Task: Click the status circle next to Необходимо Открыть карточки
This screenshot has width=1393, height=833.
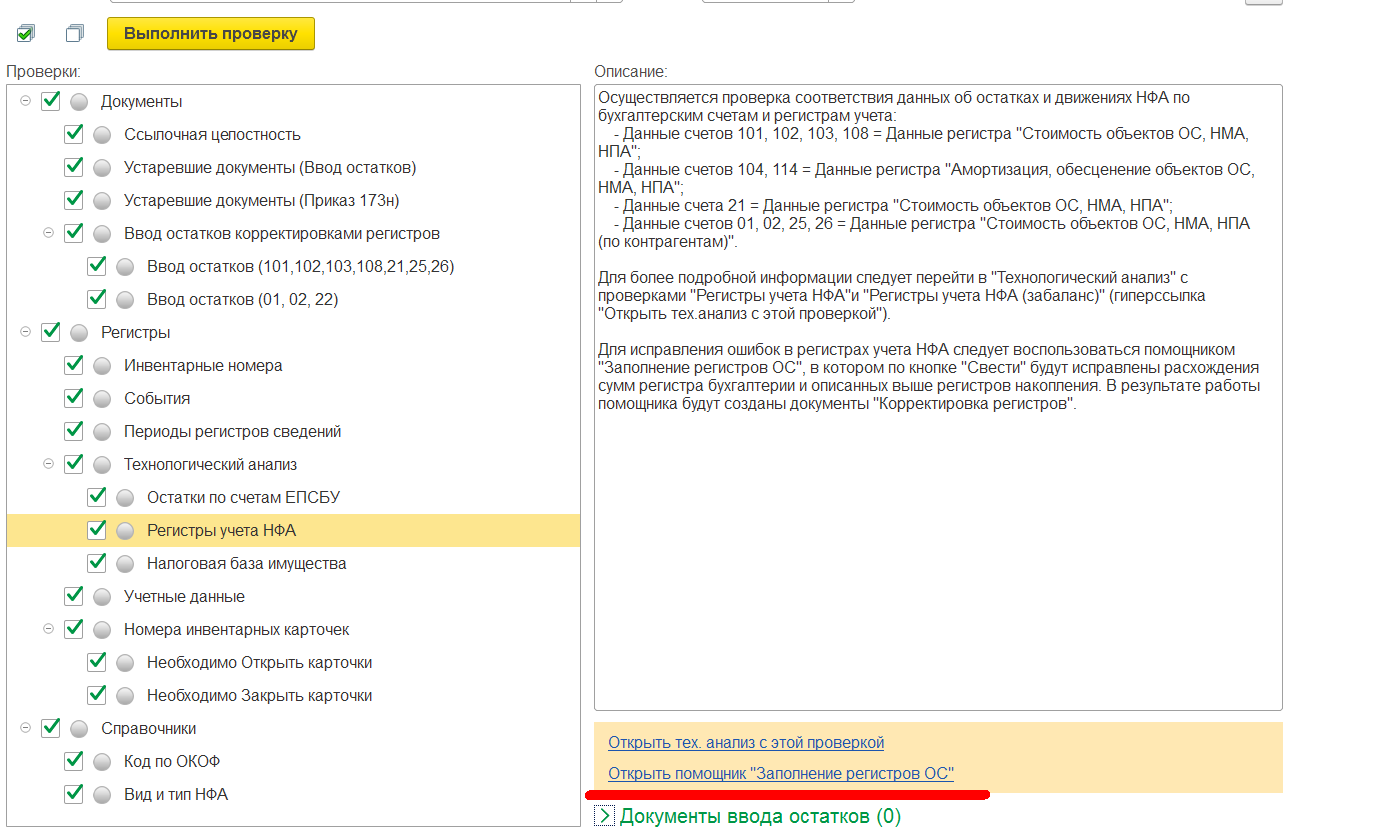Action: [125, 663]
